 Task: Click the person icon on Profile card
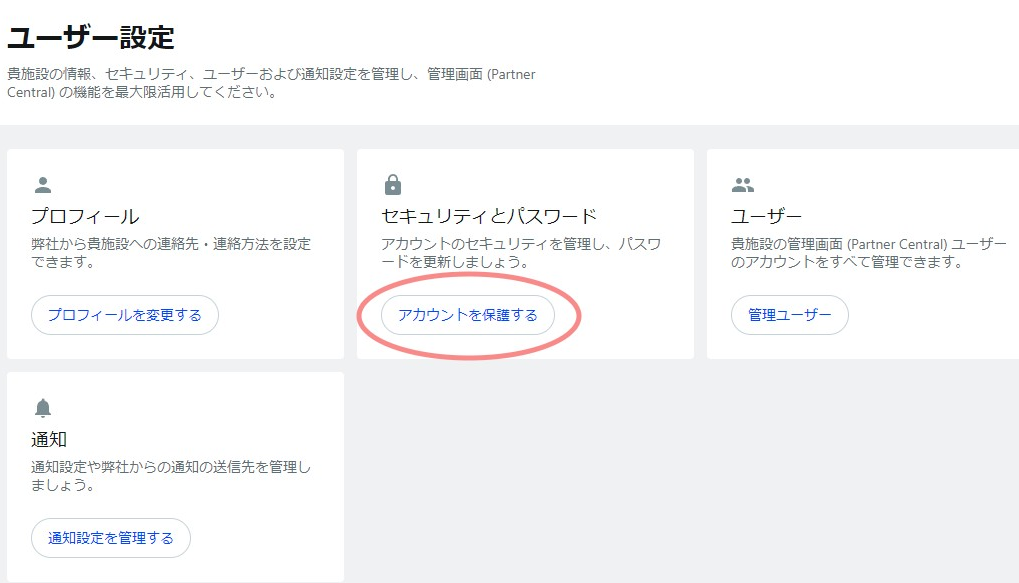click(42, 185)
